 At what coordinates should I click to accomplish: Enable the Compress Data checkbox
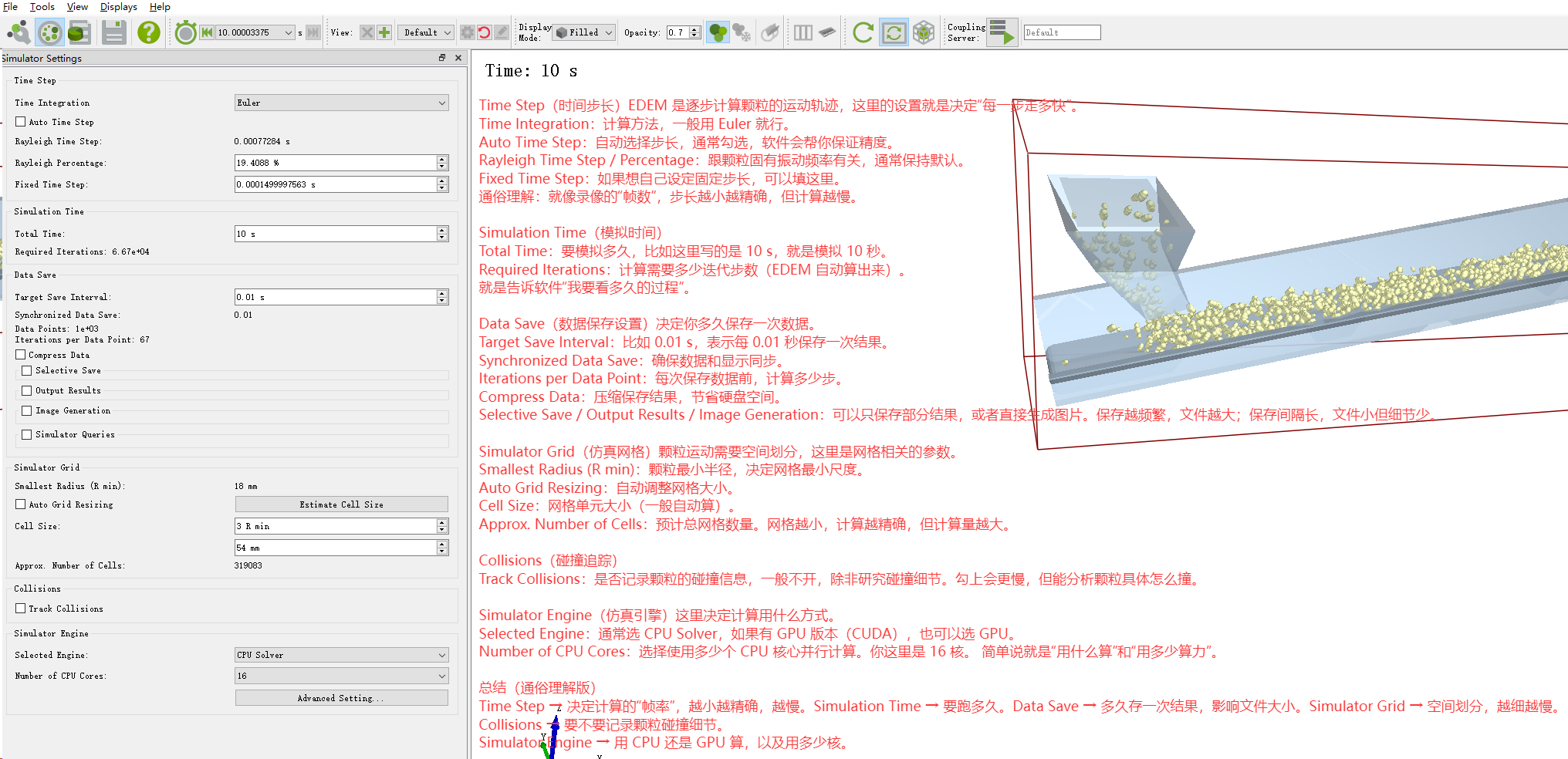click(21, 355)
